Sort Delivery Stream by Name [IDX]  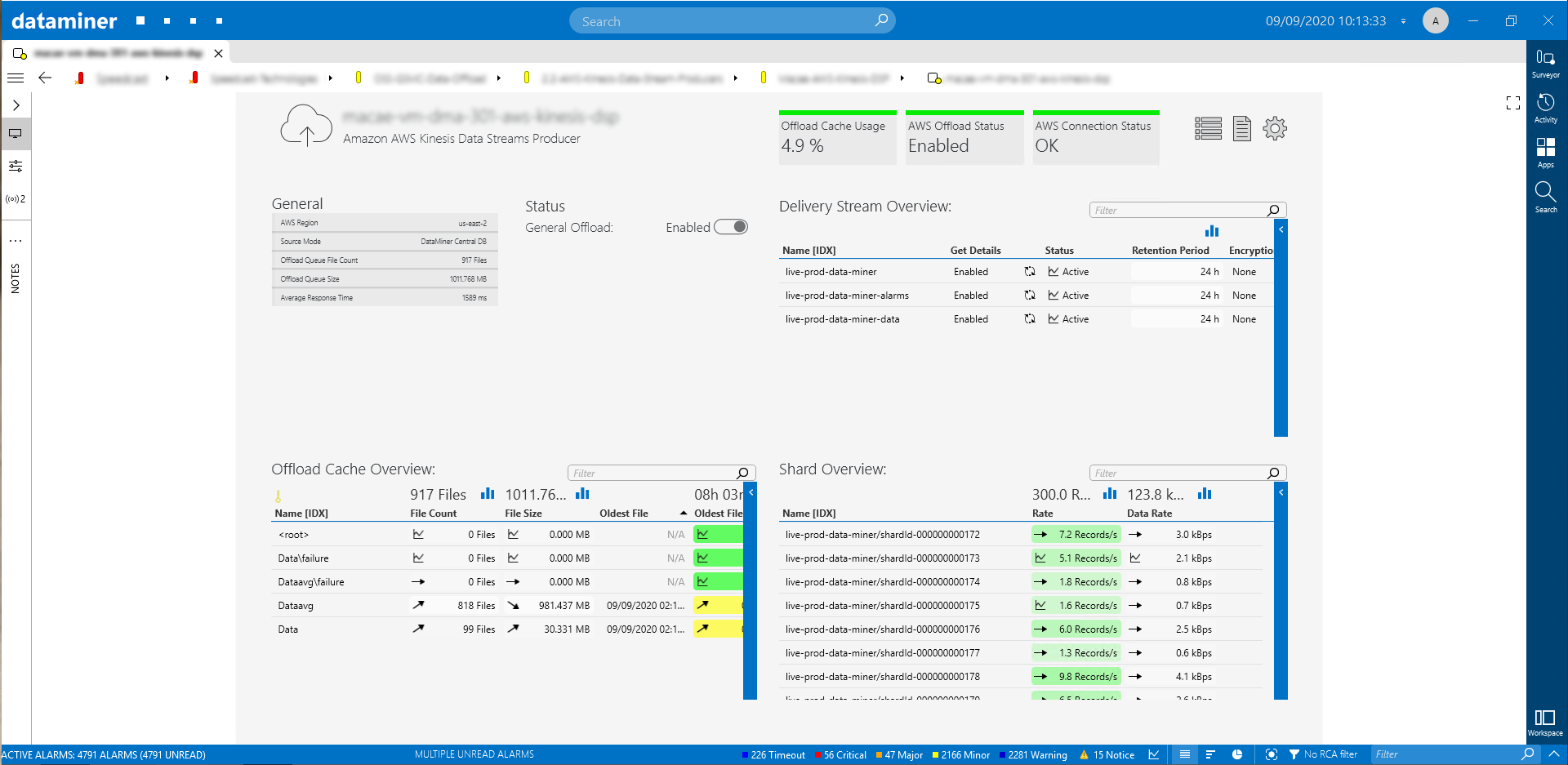[808, 251]
